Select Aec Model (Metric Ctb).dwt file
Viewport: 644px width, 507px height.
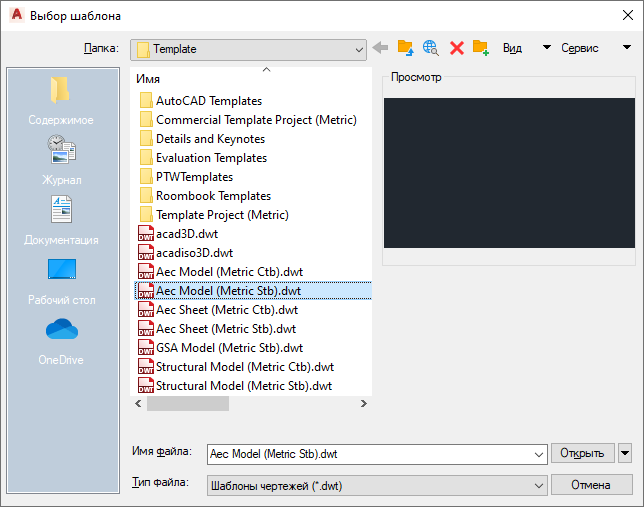pos(221,272)
